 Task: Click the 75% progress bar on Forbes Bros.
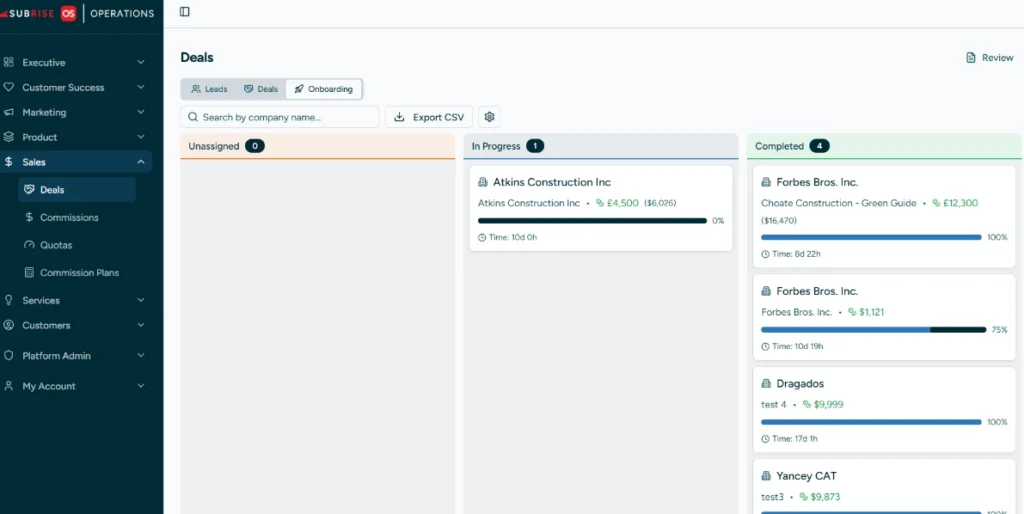pyautogui.click(x=870, y=329)
